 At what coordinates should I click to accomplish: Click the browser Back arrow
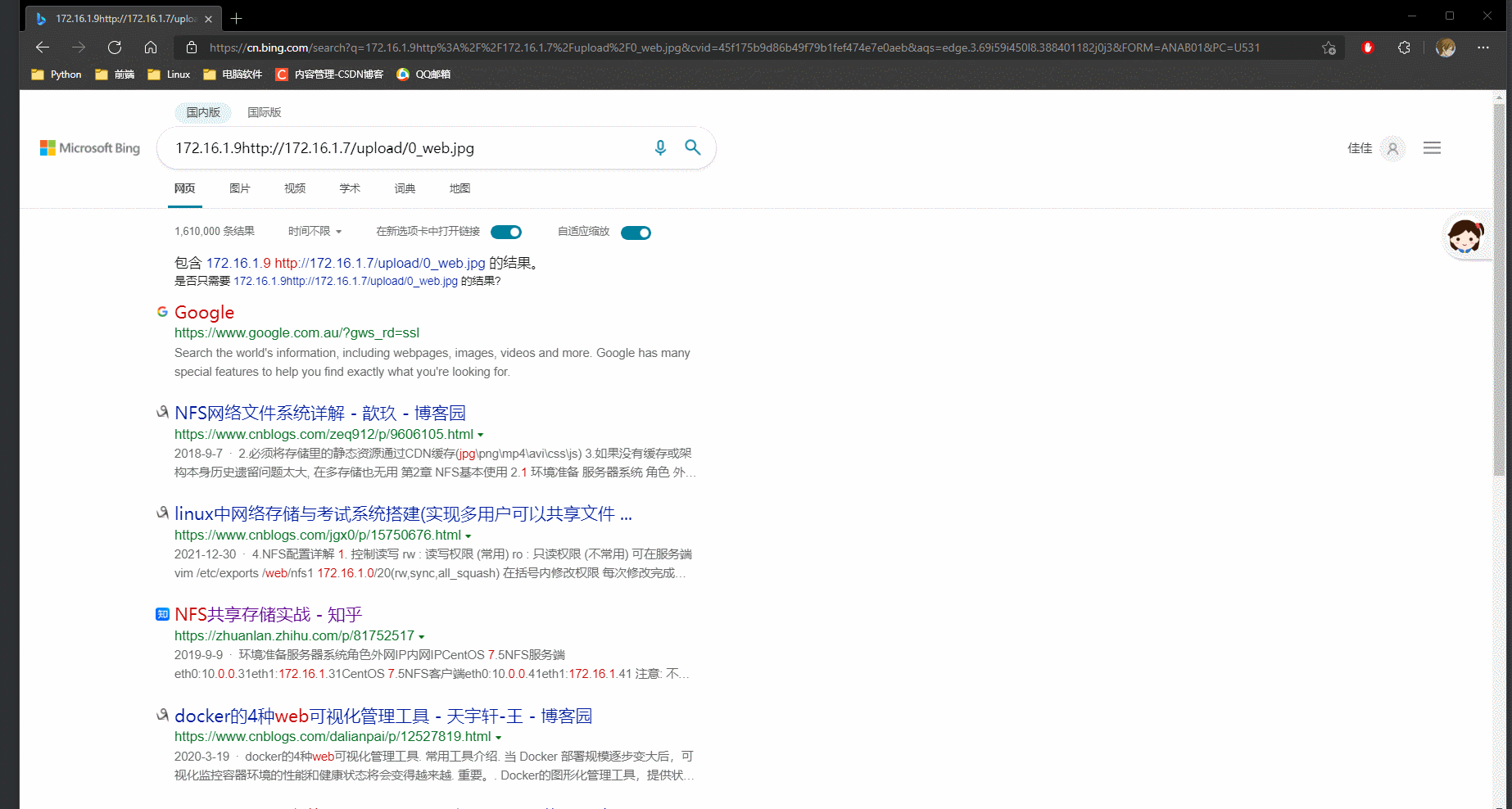[43, 47]
